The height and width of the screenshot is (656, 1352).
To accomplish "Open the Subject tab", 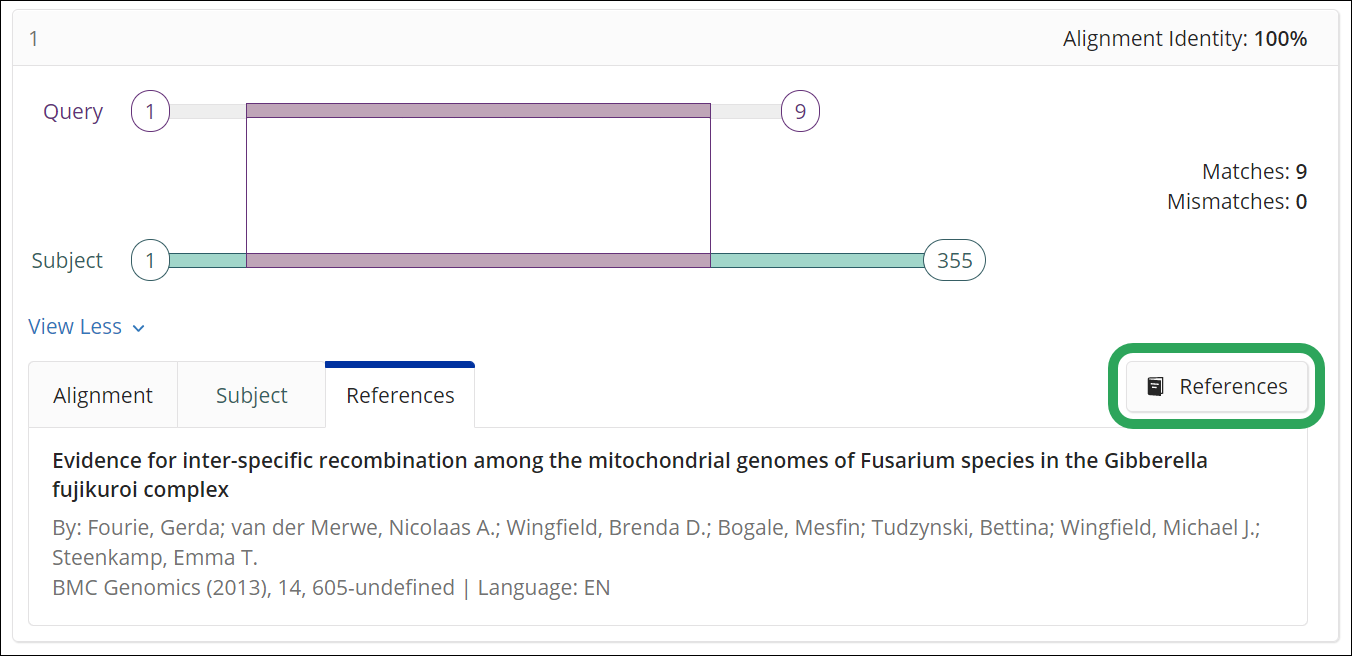I will click(251, 394).
